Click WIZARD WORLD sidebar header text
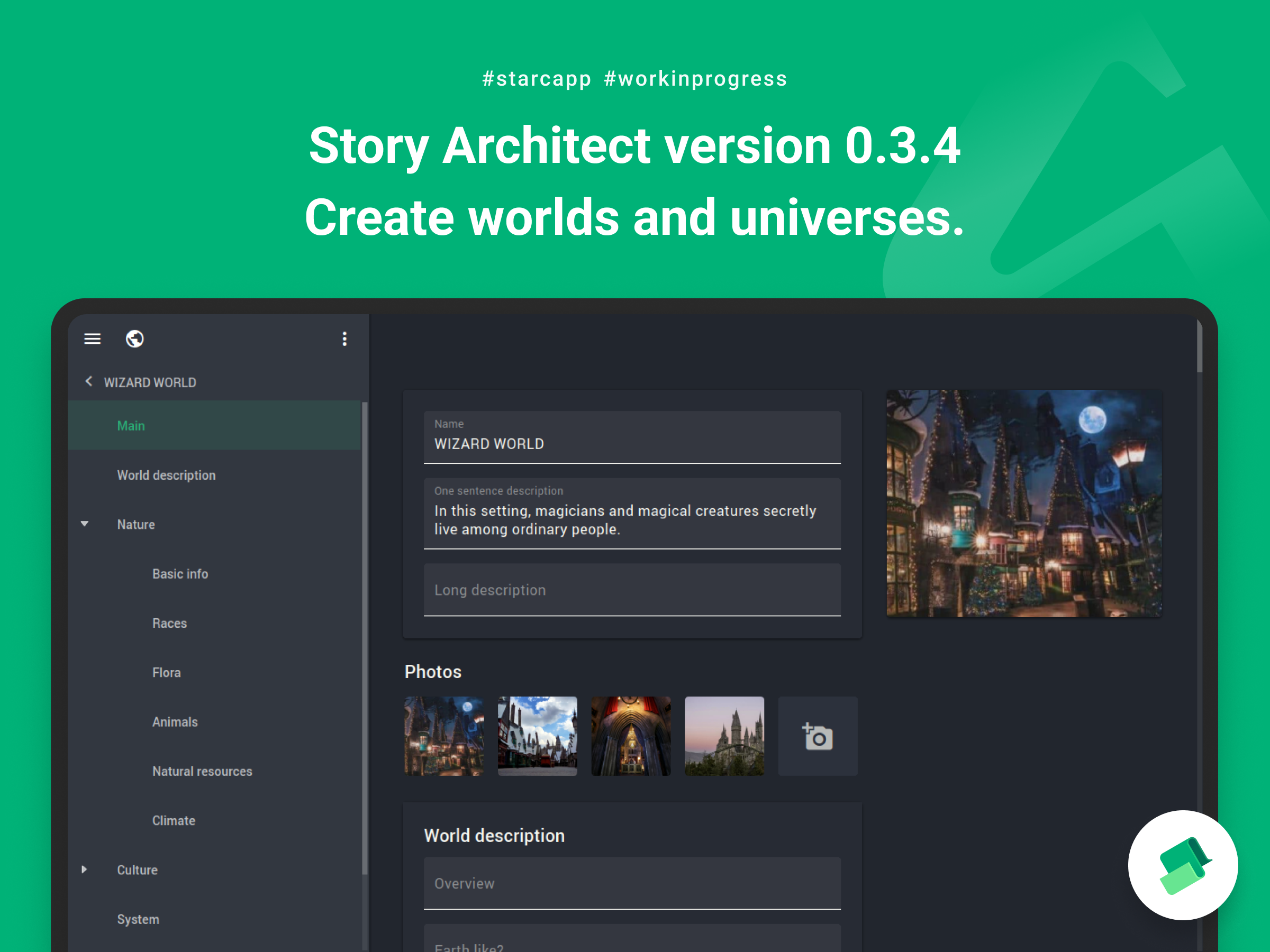1270x952 pixels. [150, 383]
